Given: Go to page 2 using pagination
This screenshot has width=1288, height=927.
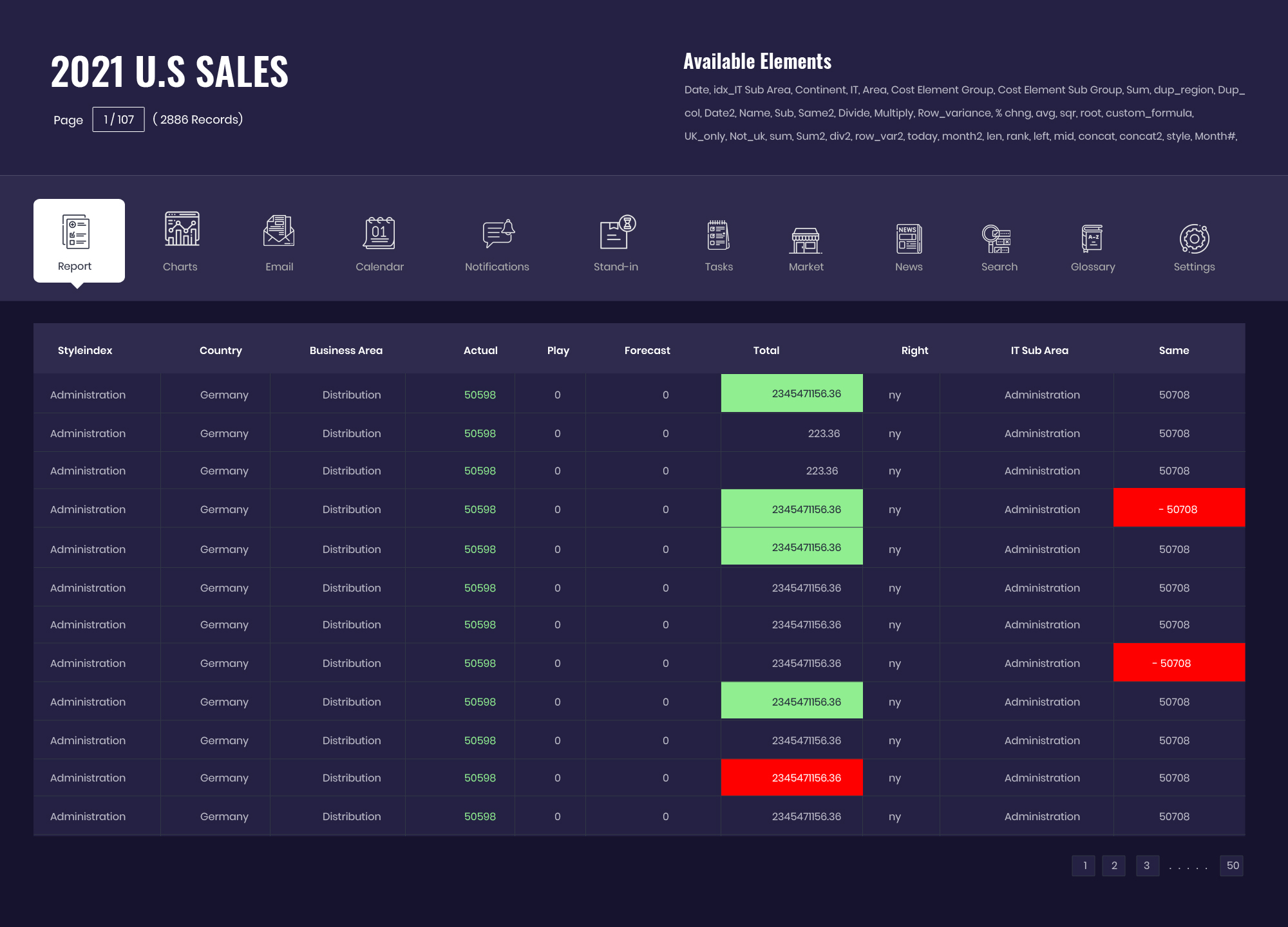Looking at the screenshot, I should click(1114, 866).
